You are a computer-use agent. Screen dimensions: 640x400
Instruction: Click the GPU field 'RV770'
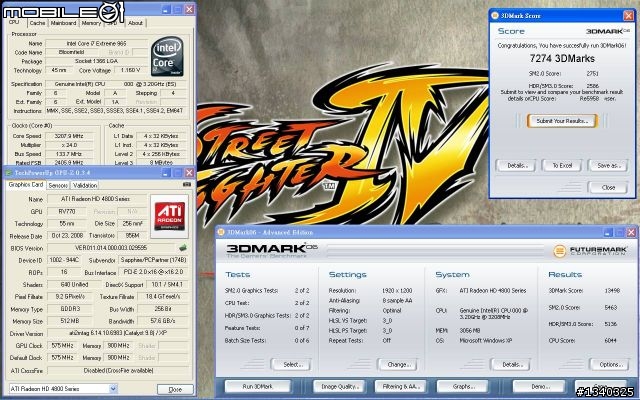[x=67, y=211]
